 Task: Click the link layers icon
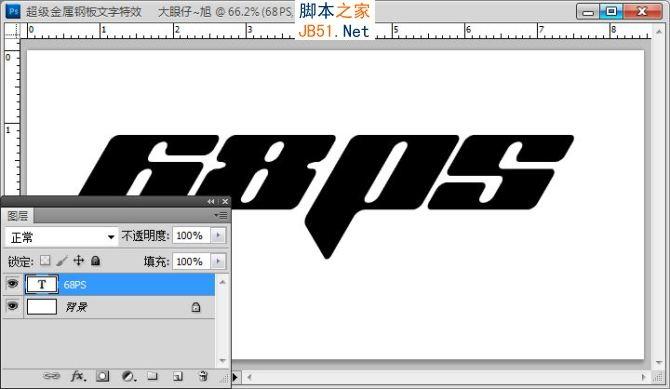click(x=52, y=376)
